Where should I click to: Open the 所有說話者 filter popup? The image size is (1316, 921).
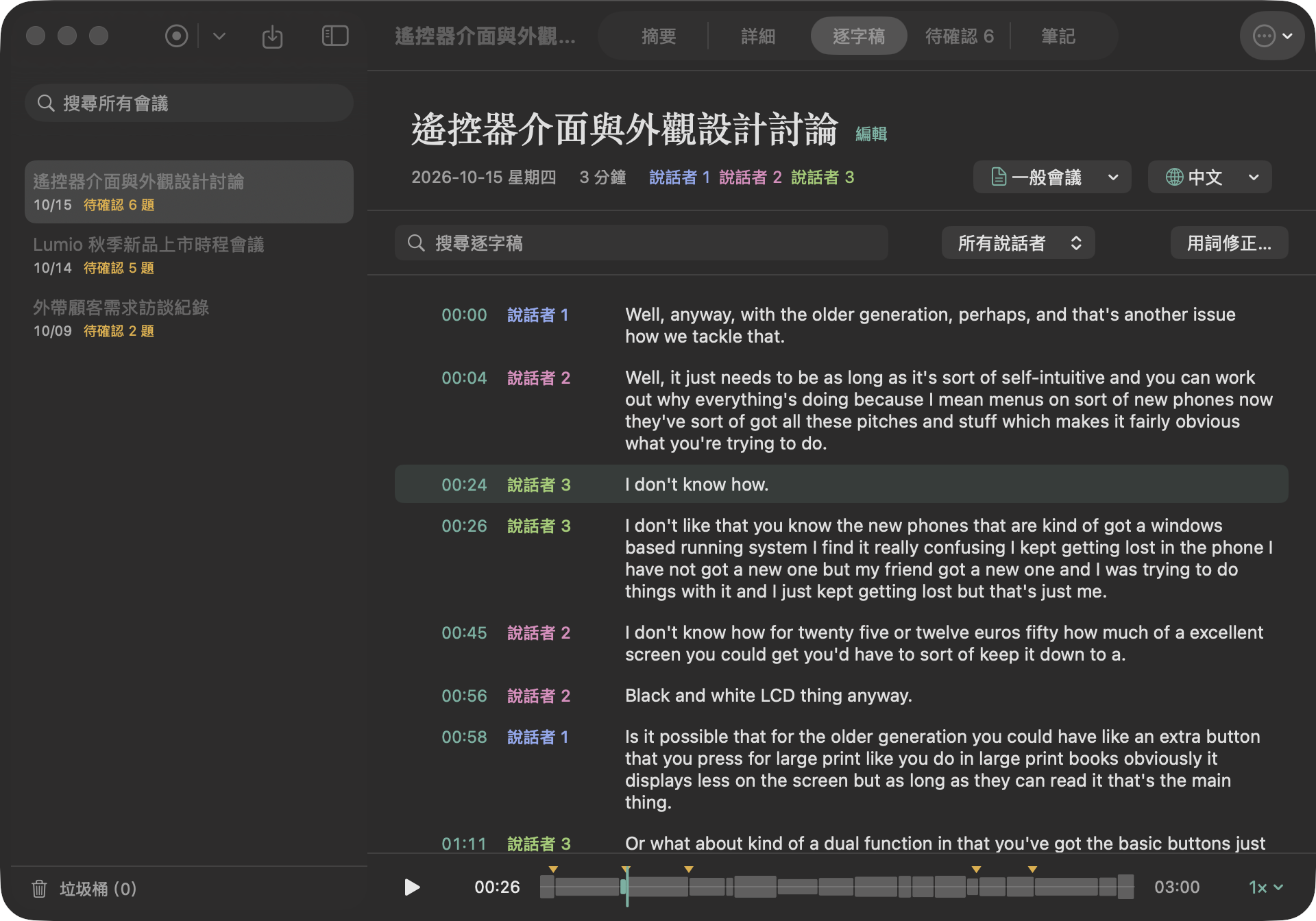pos(1018,243)
